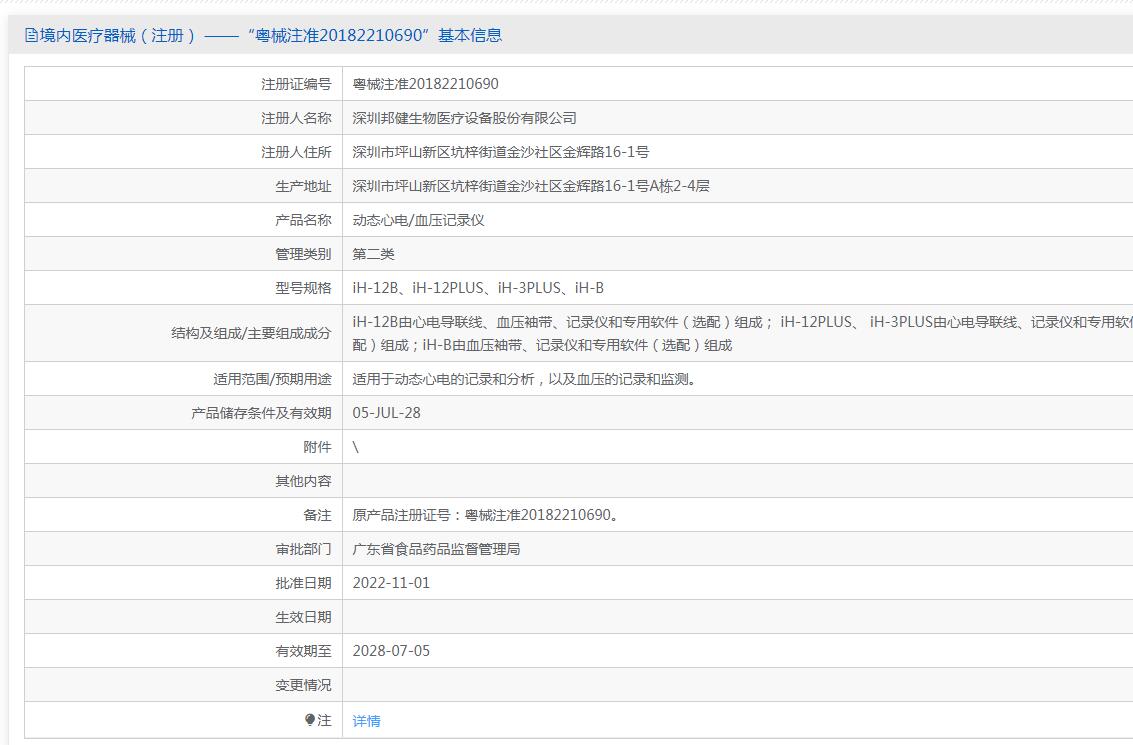Select the 第二类 category value
1133x745 pixels.
[374, 254]
